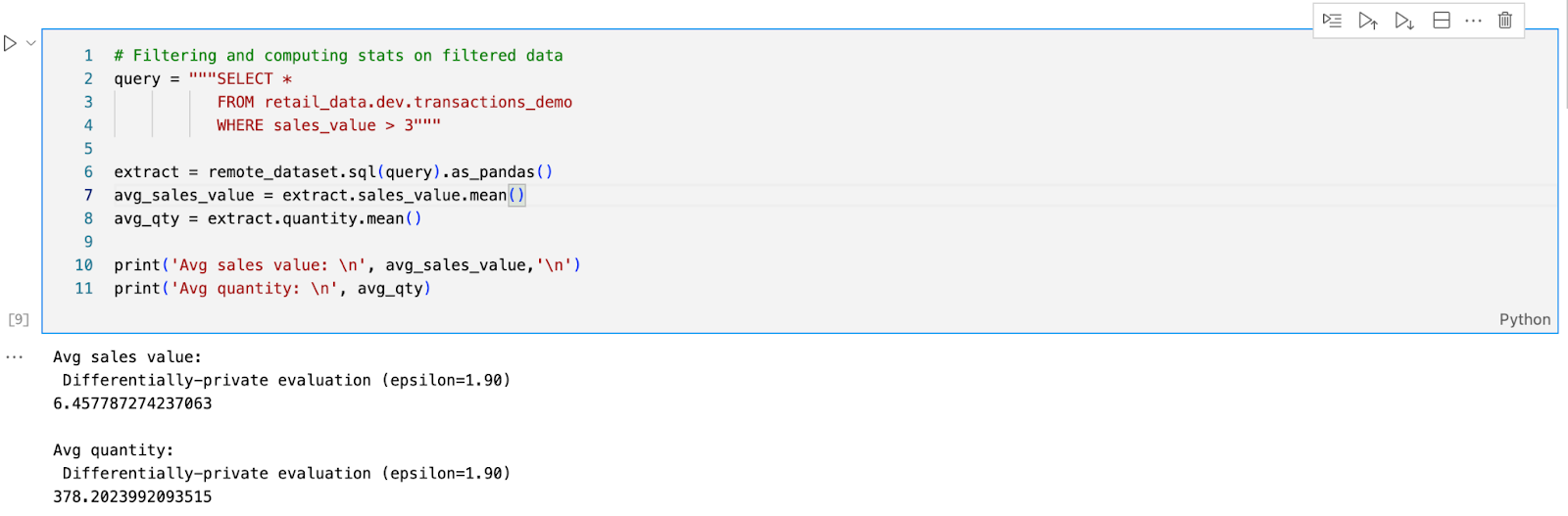1568x516 pixels.
Task: Execute cells above using the up-arrow play icon
Action: 1368,21
